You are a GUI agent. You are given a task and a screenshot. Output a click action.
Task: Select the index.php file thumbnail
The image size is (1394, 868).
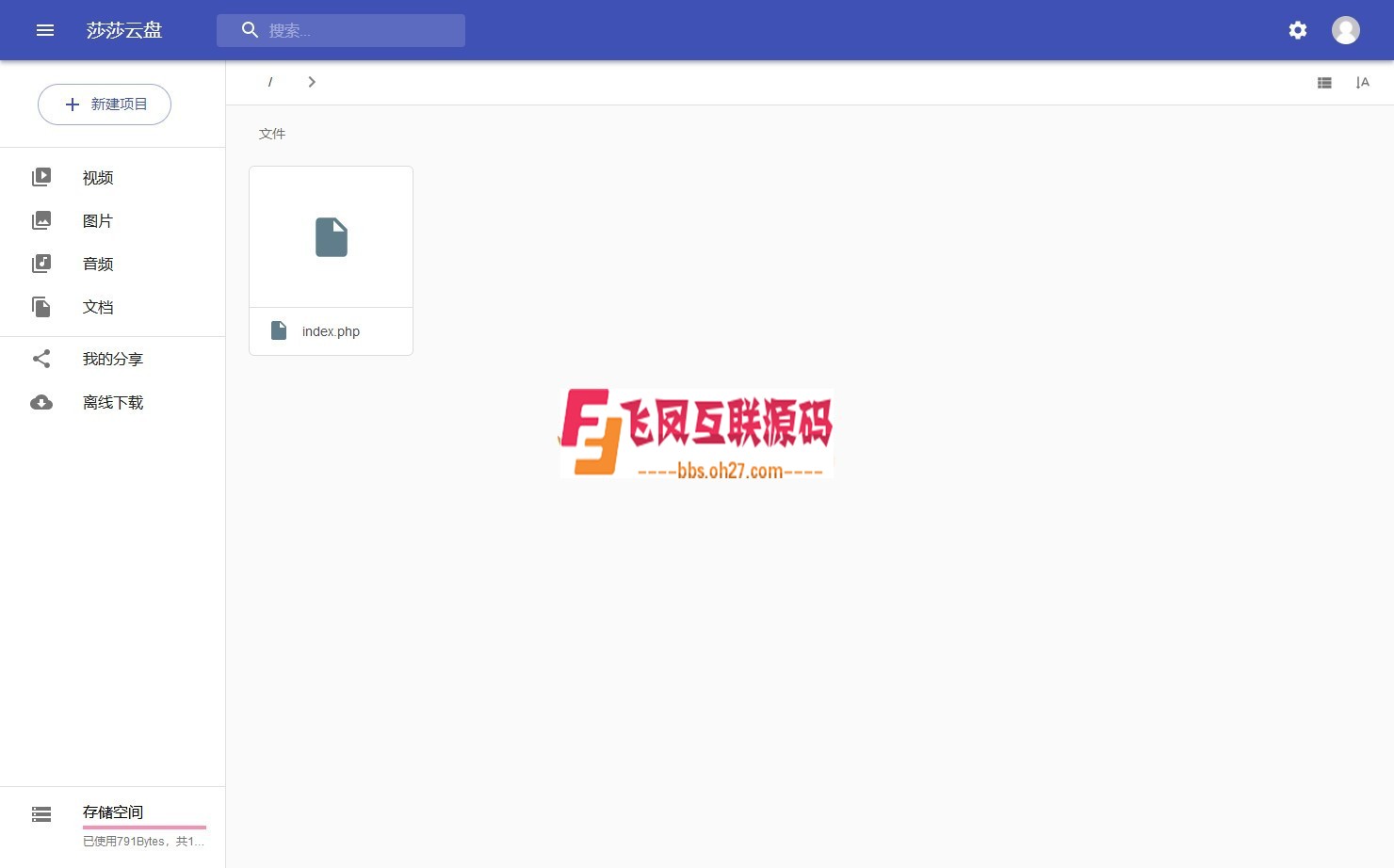[x=332, y=237]
